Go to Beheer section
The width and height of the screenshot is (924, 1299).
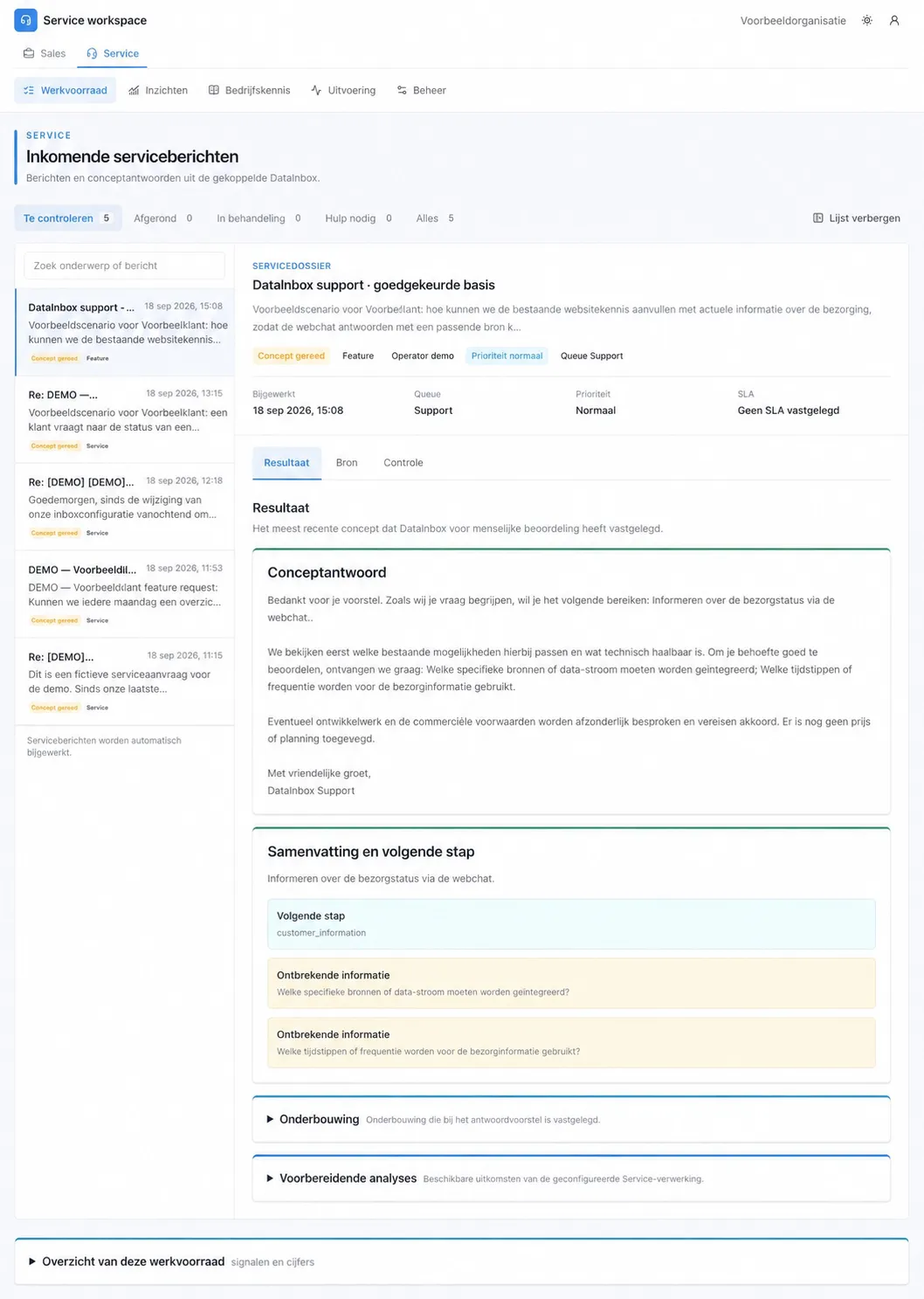coord(421,90)
